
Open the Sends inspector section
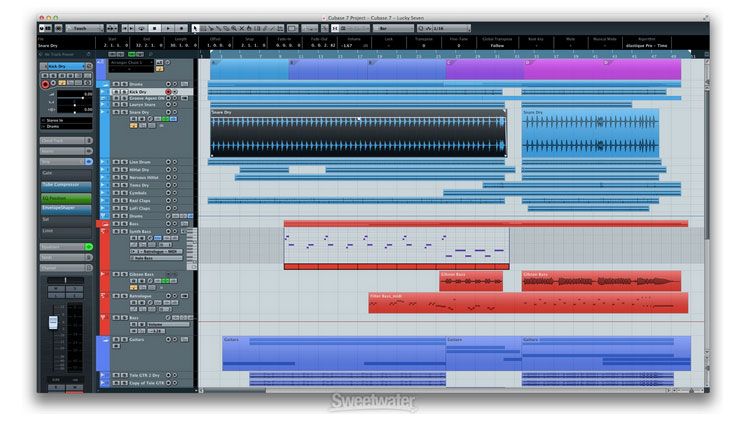click(x=66, y=257)
